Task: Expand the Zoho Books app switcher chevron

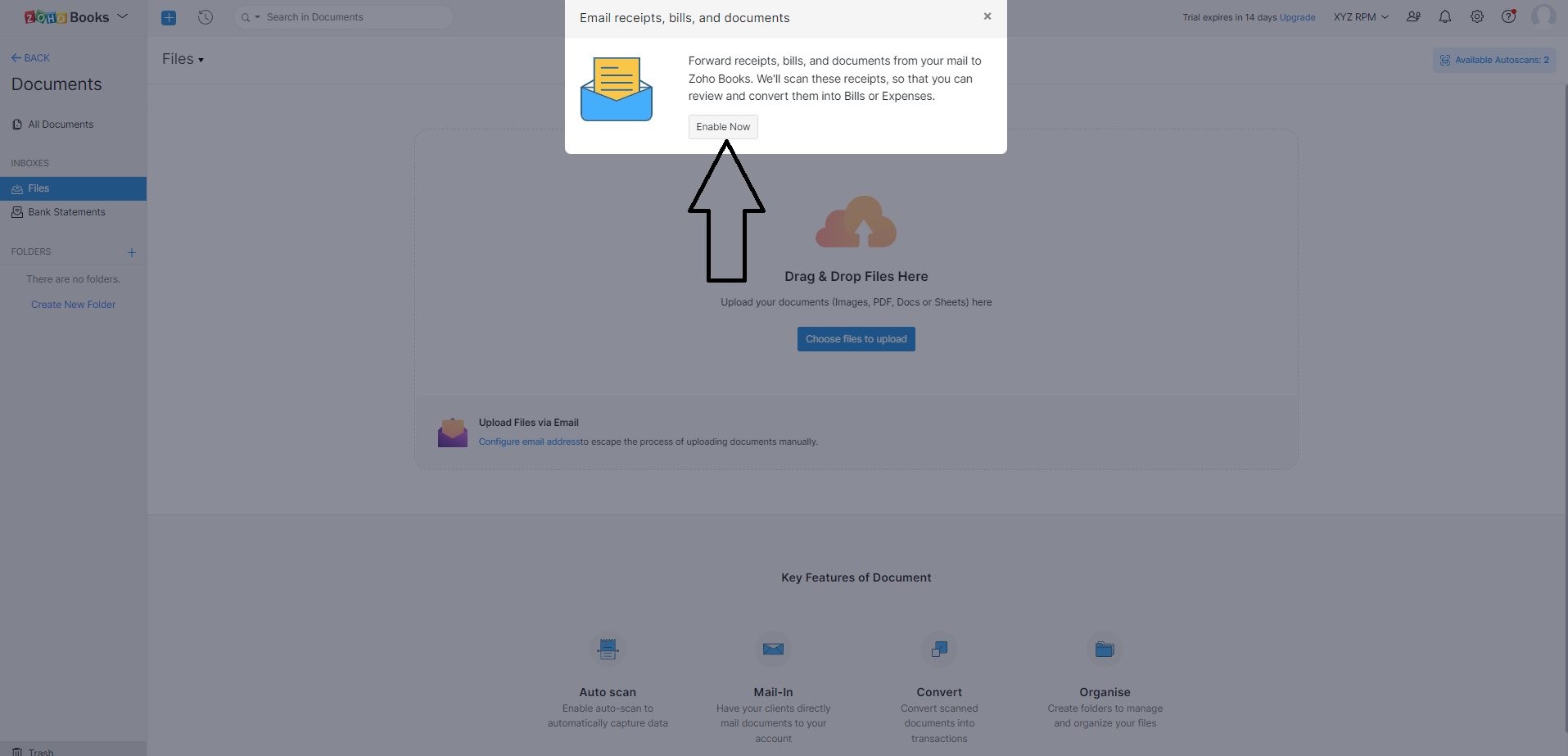Action: pyautogui.click(x=123, y=16)
